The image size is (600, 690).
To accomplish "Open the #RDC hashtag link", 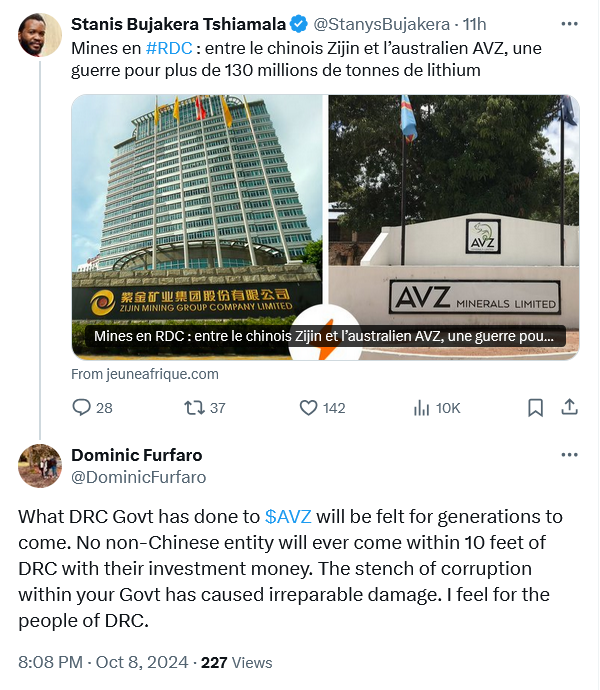I will 169,48.
